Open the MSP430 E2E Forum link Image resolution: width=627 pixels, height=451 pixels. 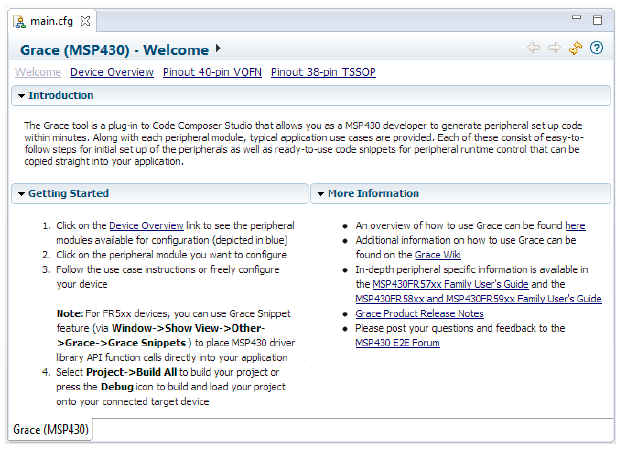tap(397, 343)
